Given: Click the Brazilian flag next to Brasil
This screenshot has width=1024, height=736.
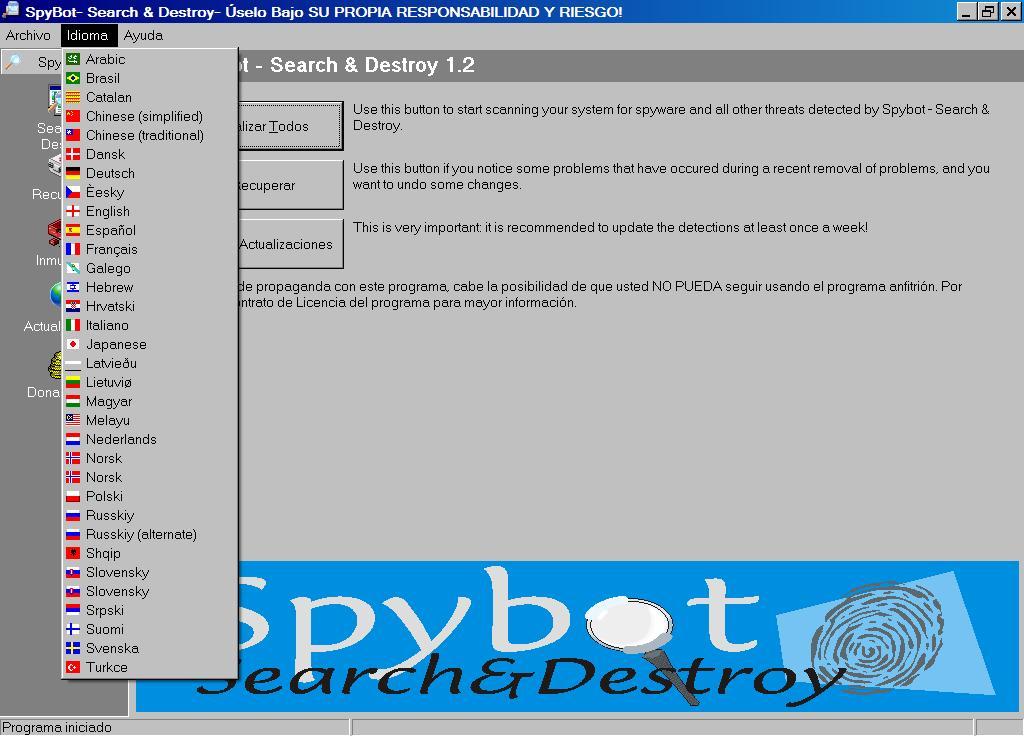Looking at the screenshot, I should pyautogui.click(x=73, y=78).
